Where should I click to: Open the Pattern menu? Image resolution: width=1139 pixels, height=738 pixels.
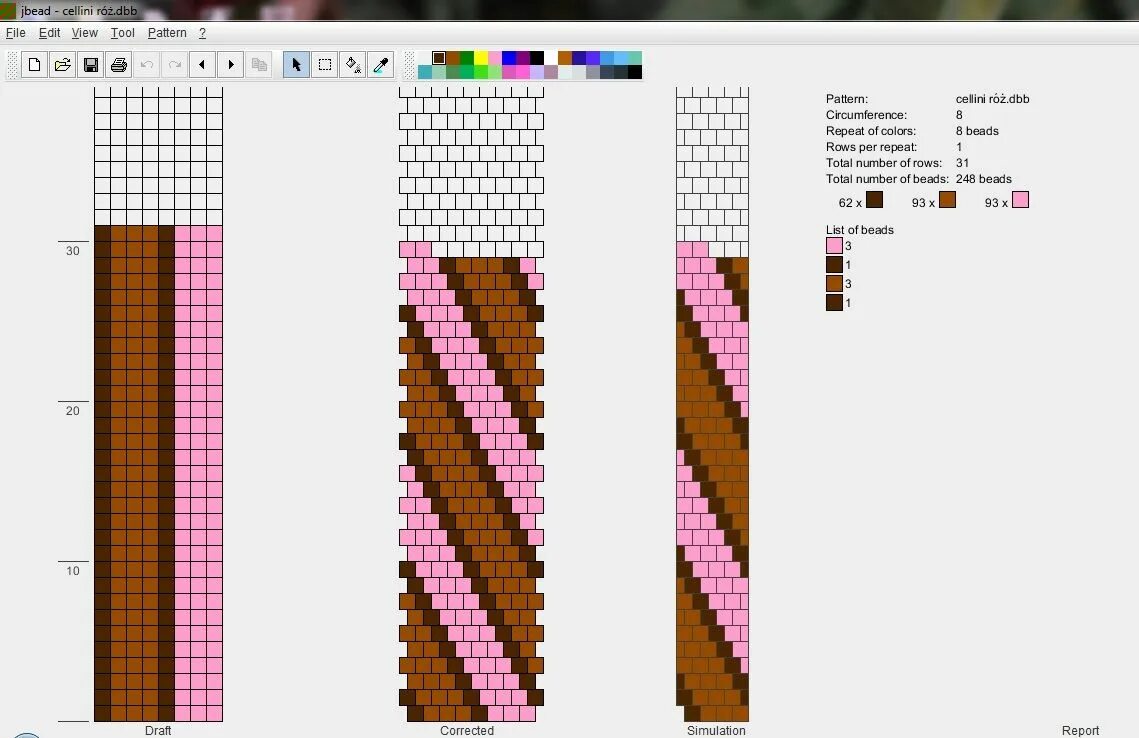[167, 33]
